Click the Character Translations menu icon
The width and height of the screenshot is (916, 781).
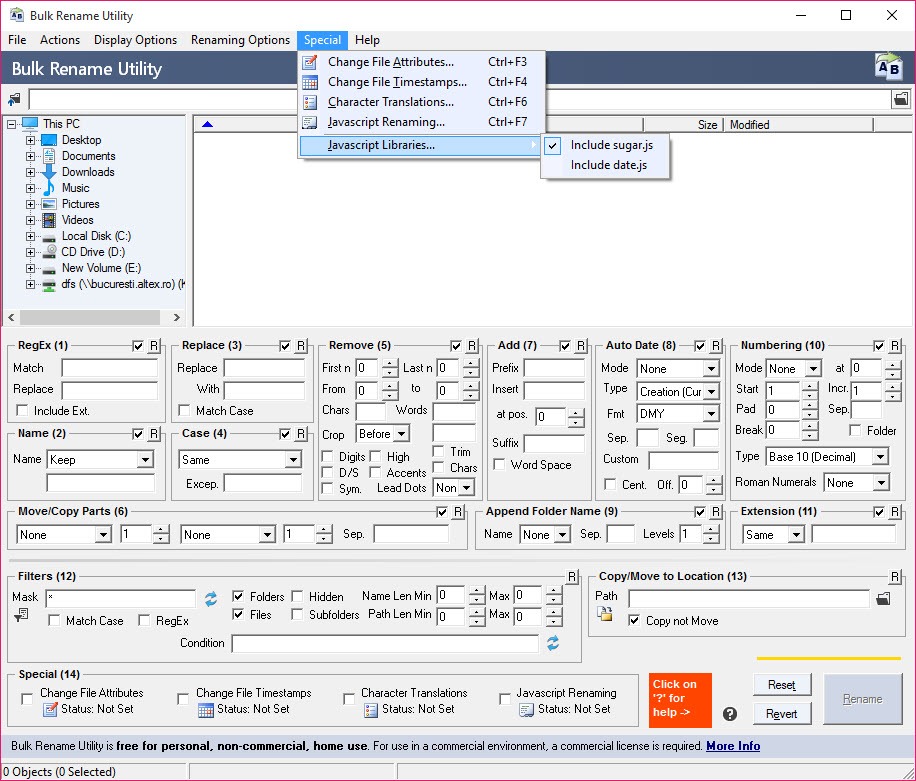tap(310, 102)
